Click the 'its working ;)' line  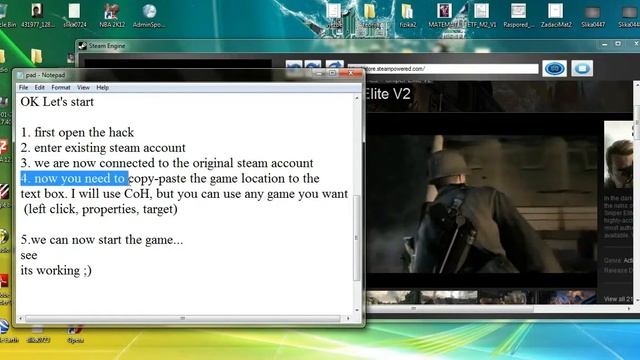56,270
